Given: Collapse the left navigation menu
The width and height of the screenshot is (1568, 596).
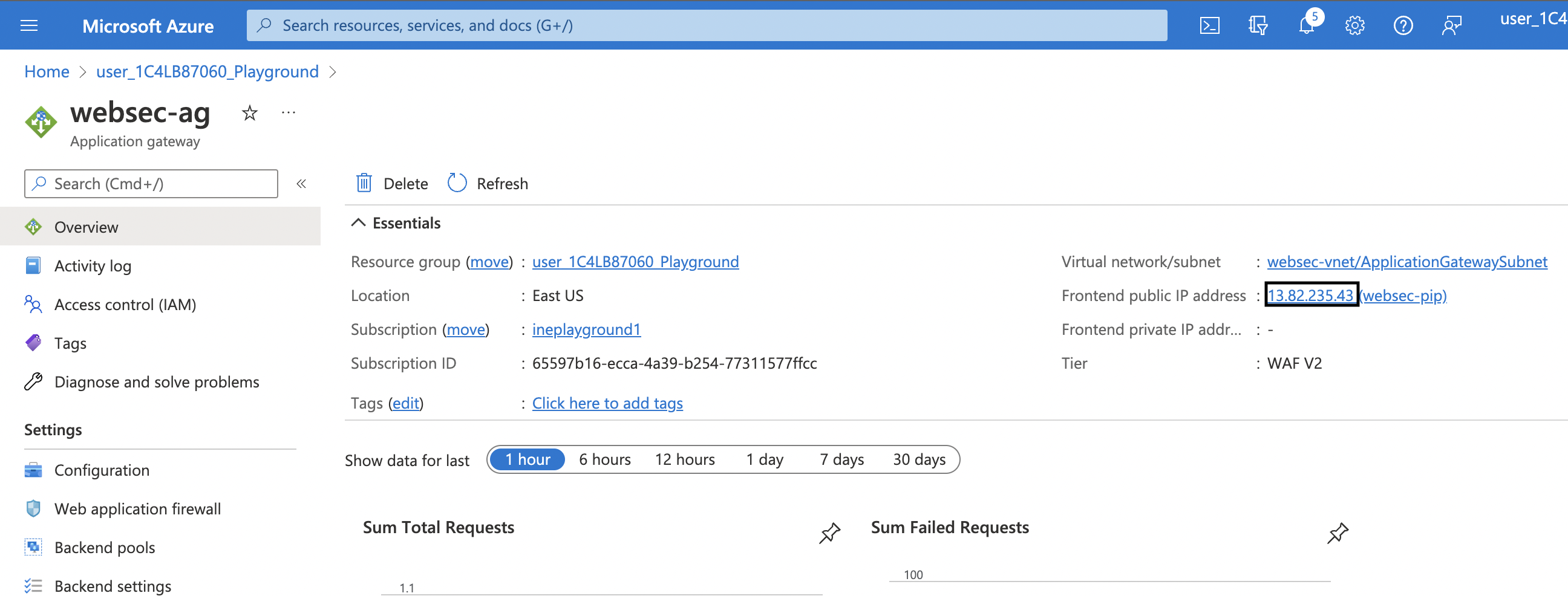Looking at the screenshot, I should point(301,184).
